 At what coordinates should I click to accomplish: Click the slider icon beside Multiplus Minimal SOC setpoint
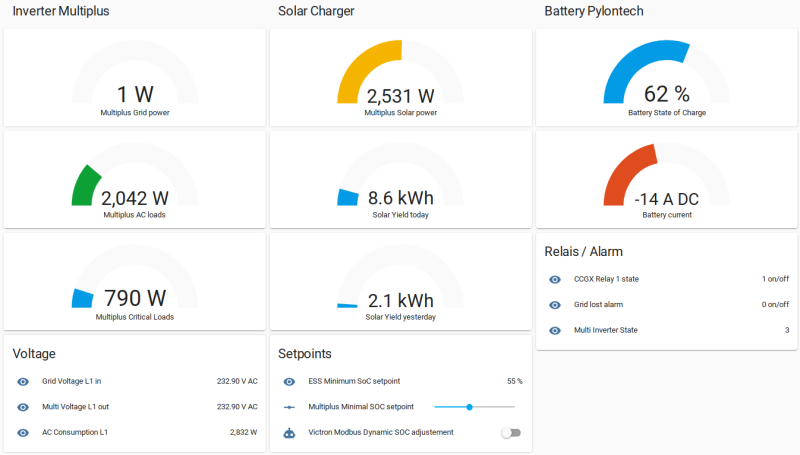[289, 407]
